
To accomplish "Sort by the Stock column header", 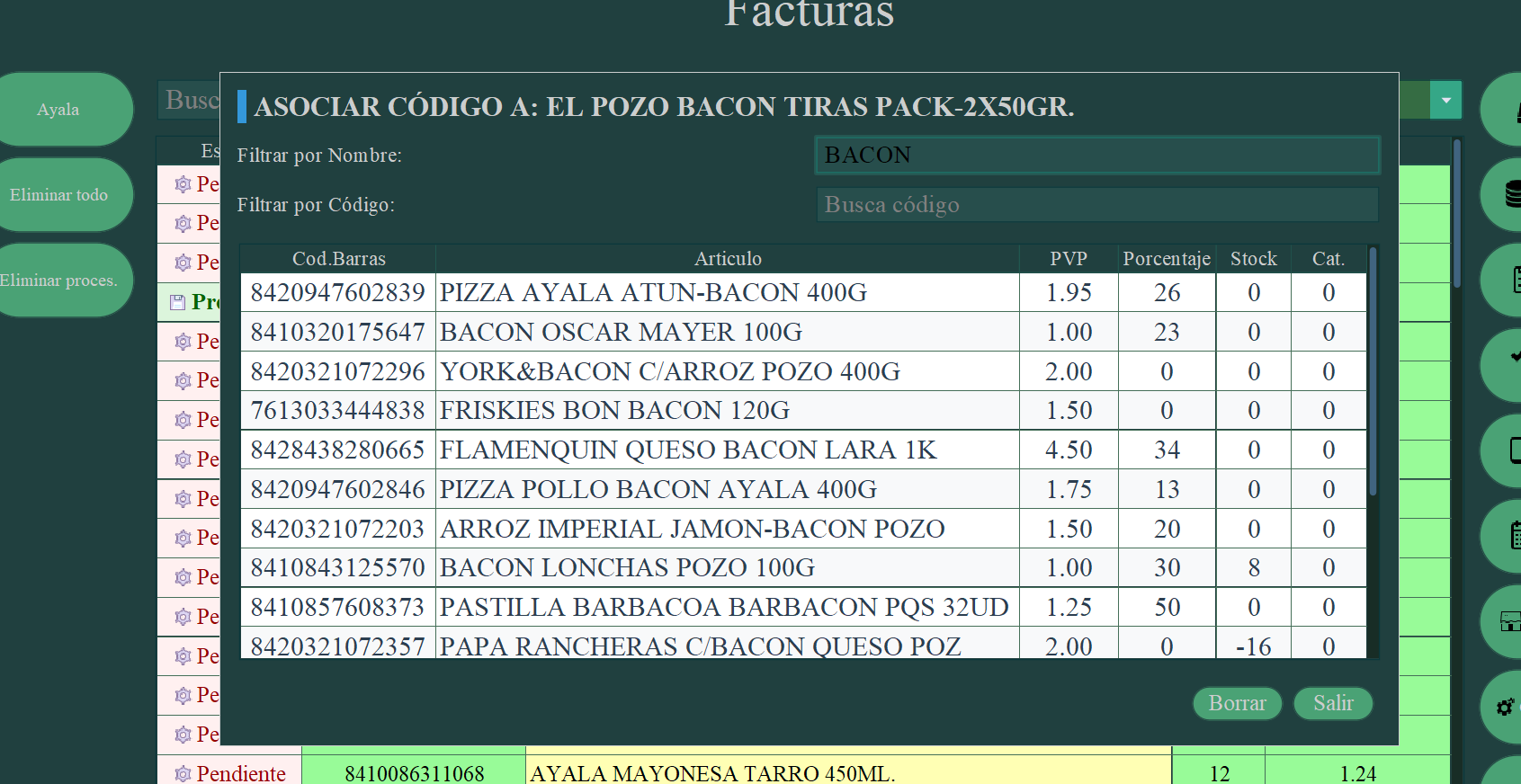I will [1253, 259].
